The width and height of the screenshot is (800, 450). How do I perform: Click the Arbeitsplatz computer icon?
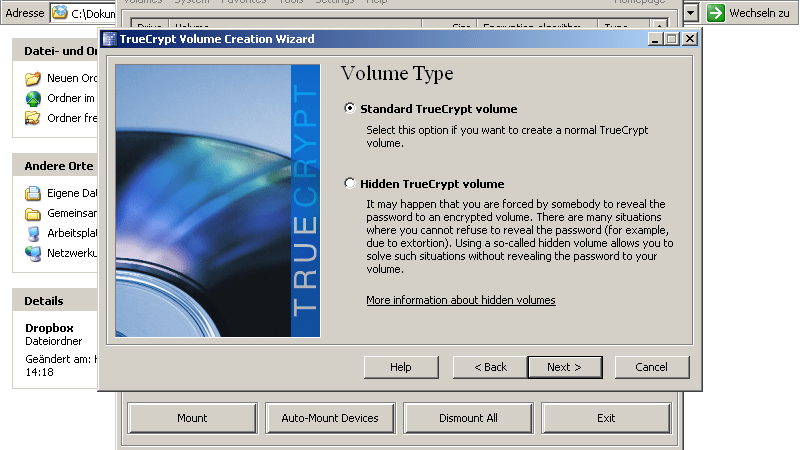point(33,233)
